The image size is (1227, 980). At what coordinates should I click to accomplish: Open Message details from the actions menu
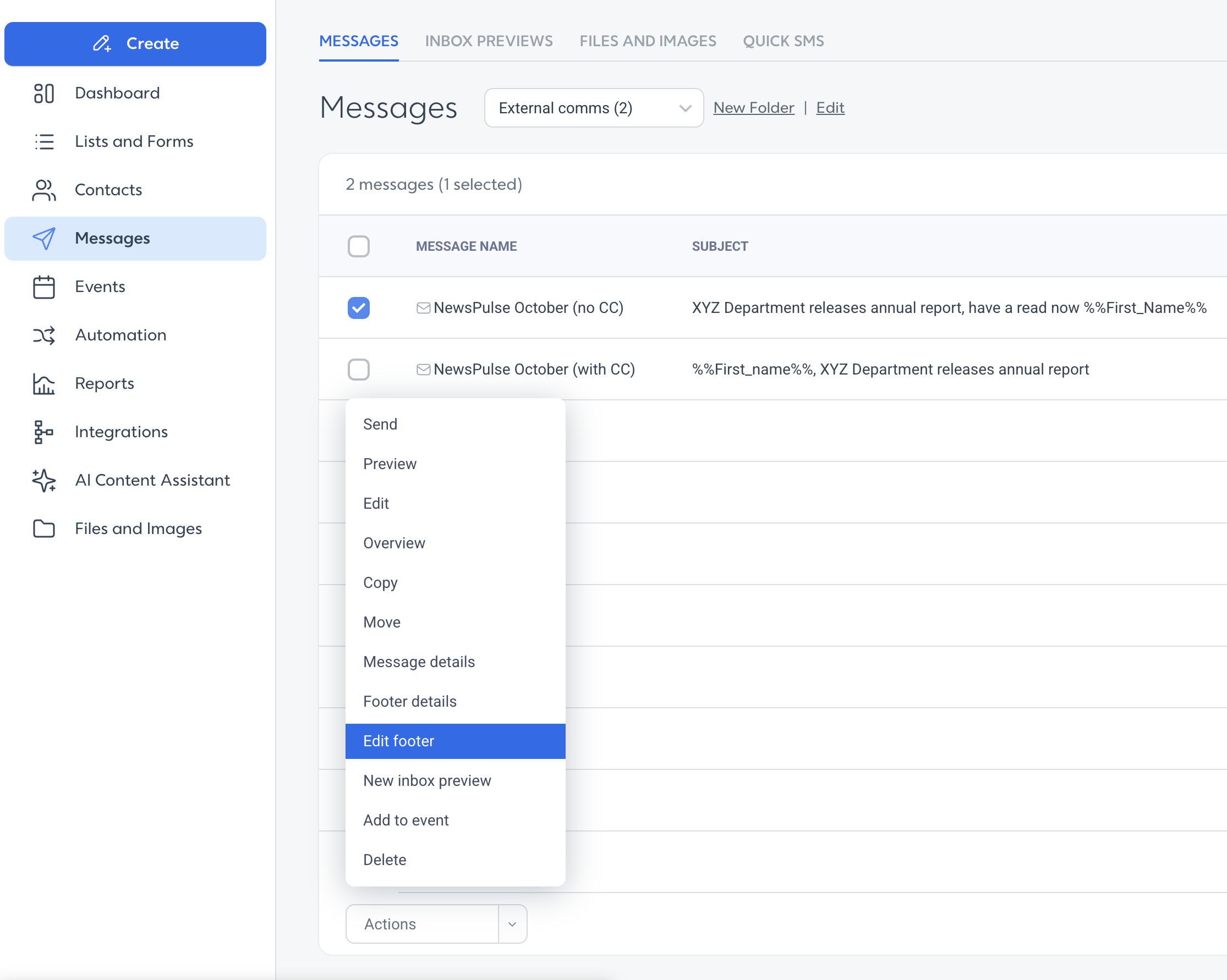(x=455, y=662)
